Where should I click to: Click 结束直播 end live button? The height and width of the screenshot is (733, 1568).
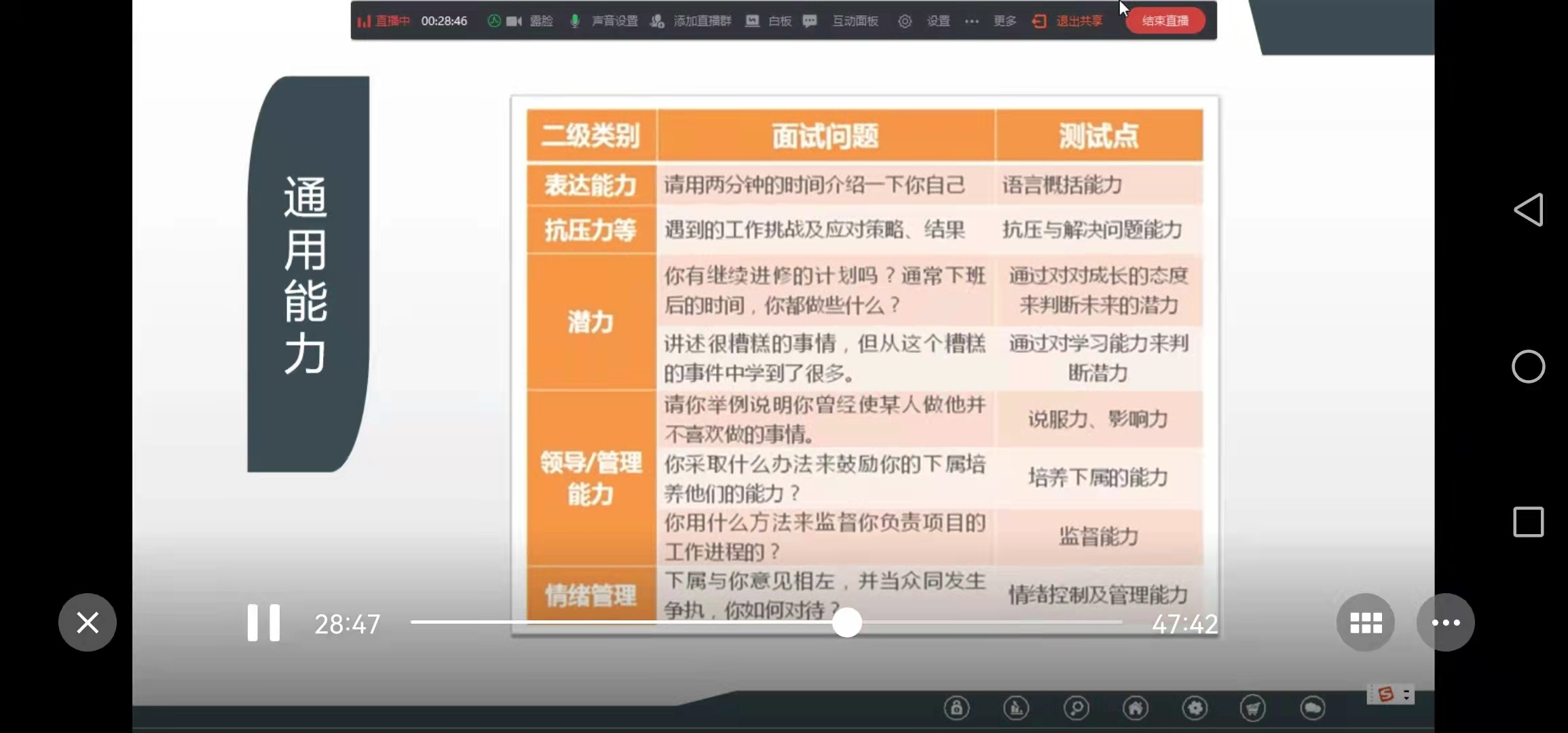tap(1165, 21)
